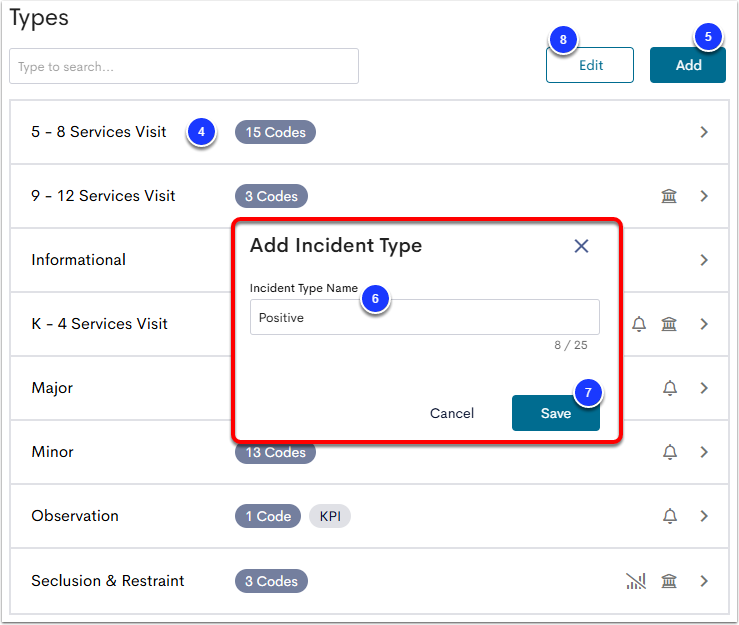Select the Informational type name
The width and height of the screenshot is (739, 625).
click(x=78, y=260)
